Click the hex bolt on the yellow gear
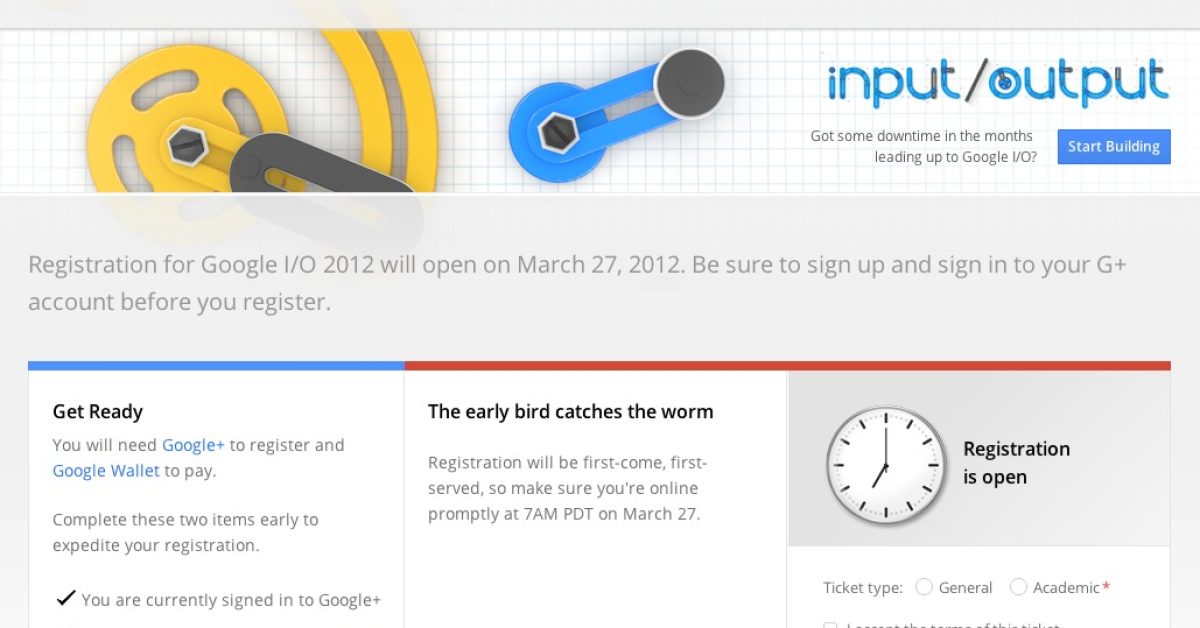 pyautogui.click(x=186, y=147)
